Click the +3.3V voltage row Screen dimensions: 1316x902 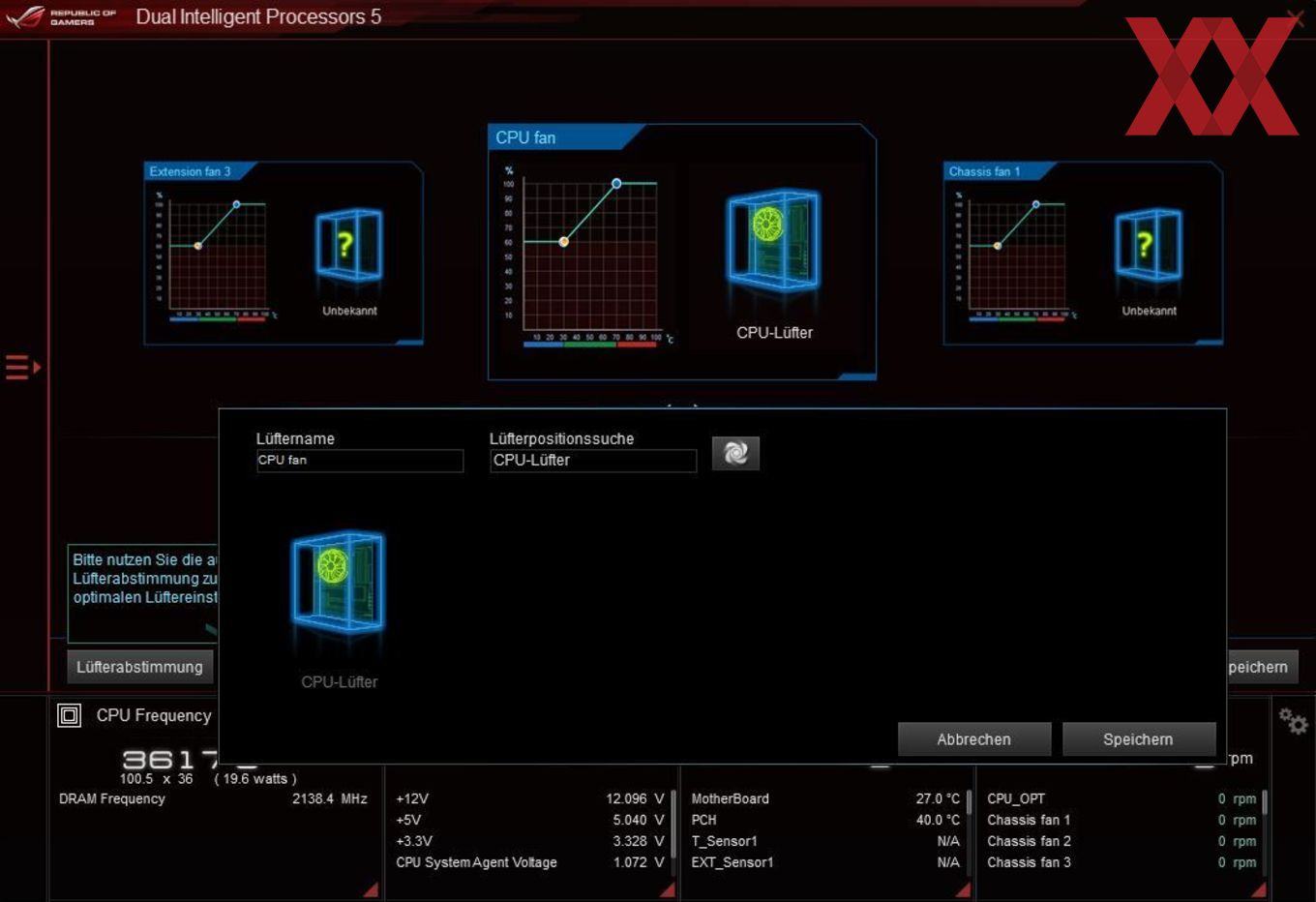[530, 841]
